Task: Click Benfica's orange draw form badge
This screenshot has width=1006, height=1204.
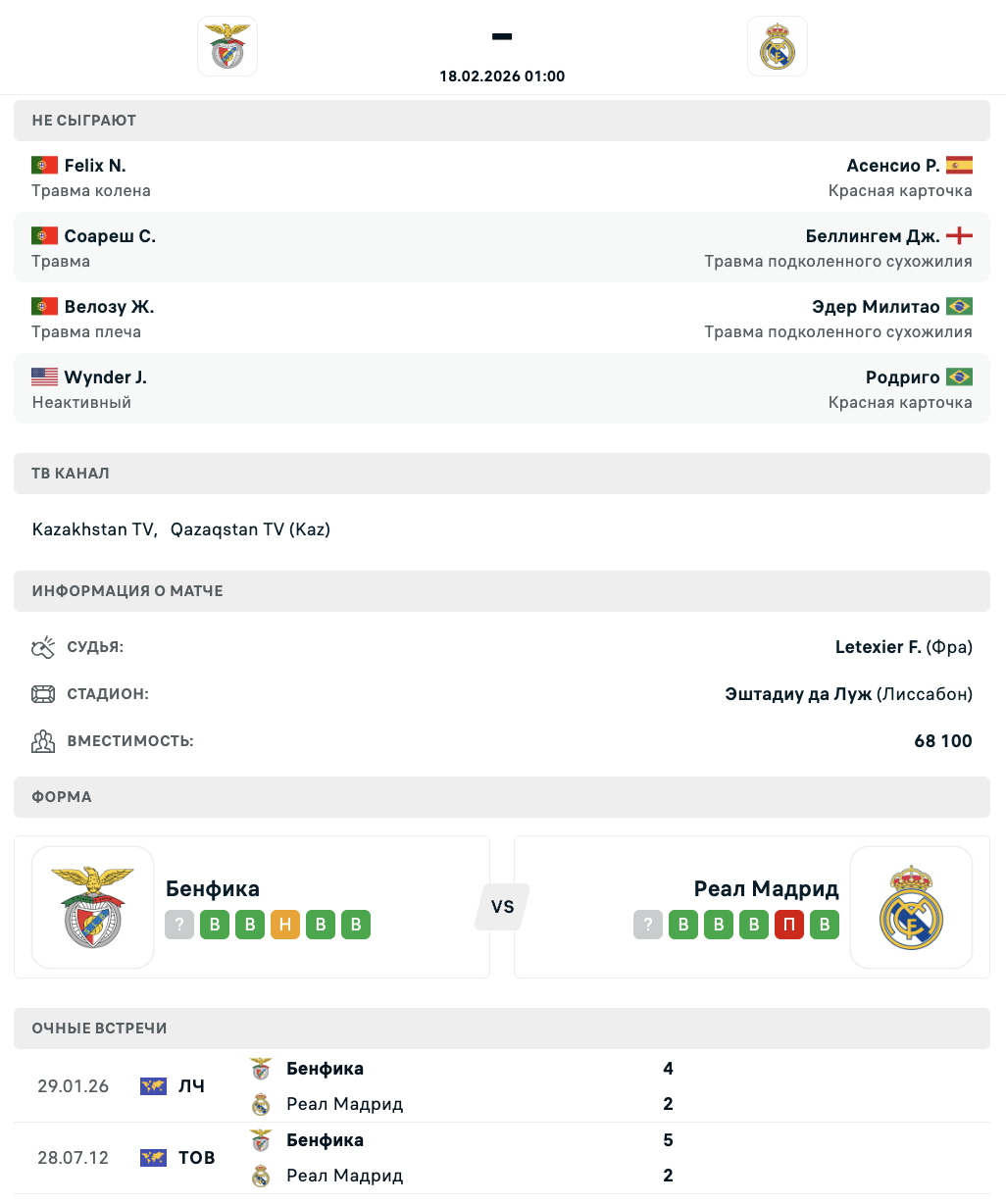Action: [x=285, y=925]
